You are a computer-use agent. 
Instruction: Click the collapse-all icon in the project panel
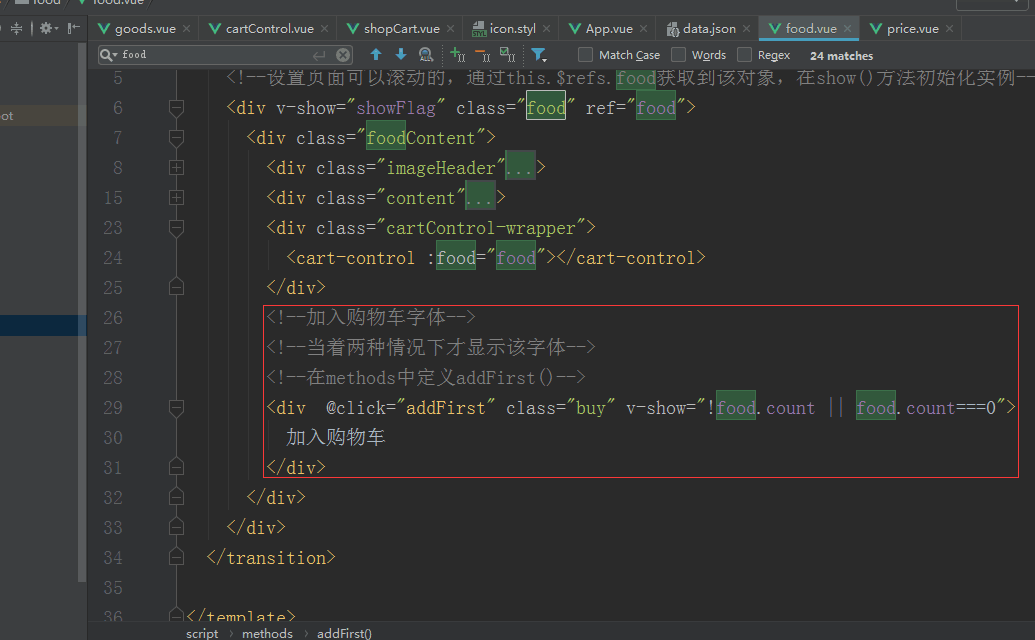pos(17,28)
